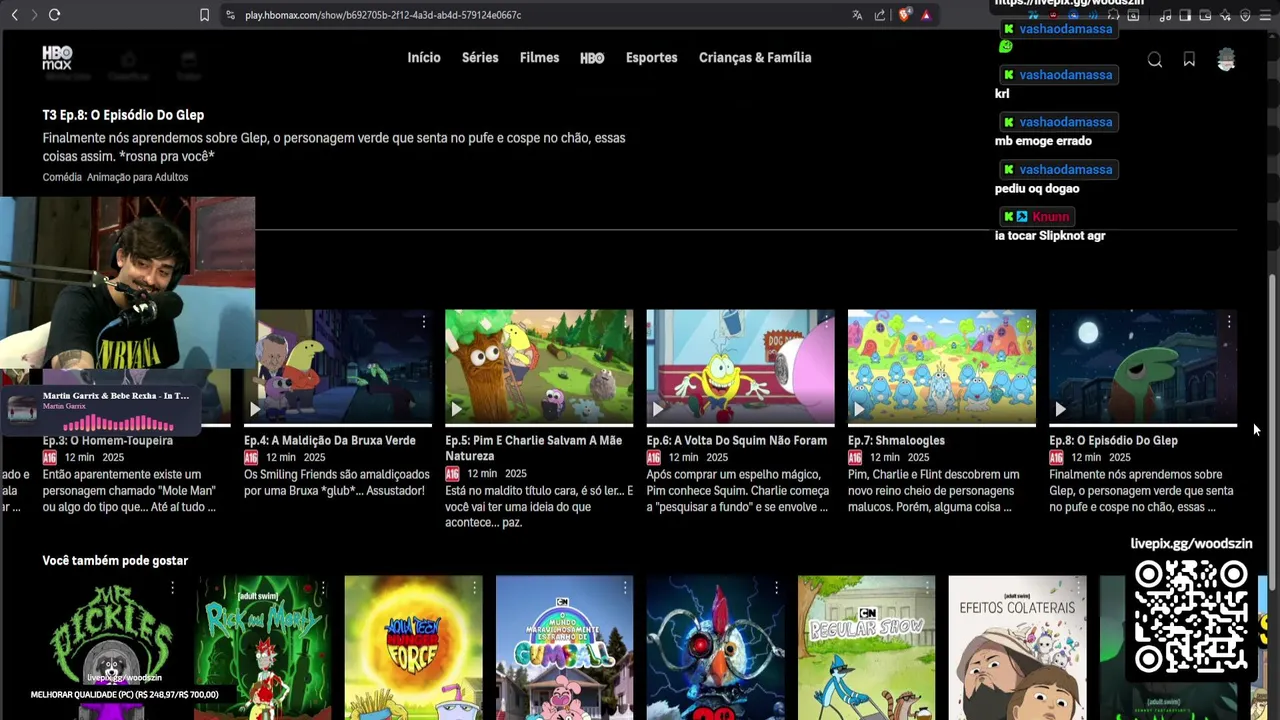Open the HBO Max search magnifier
Image resolution: width=1280 pixels, height=720 pixels.
click(1155, 60)
